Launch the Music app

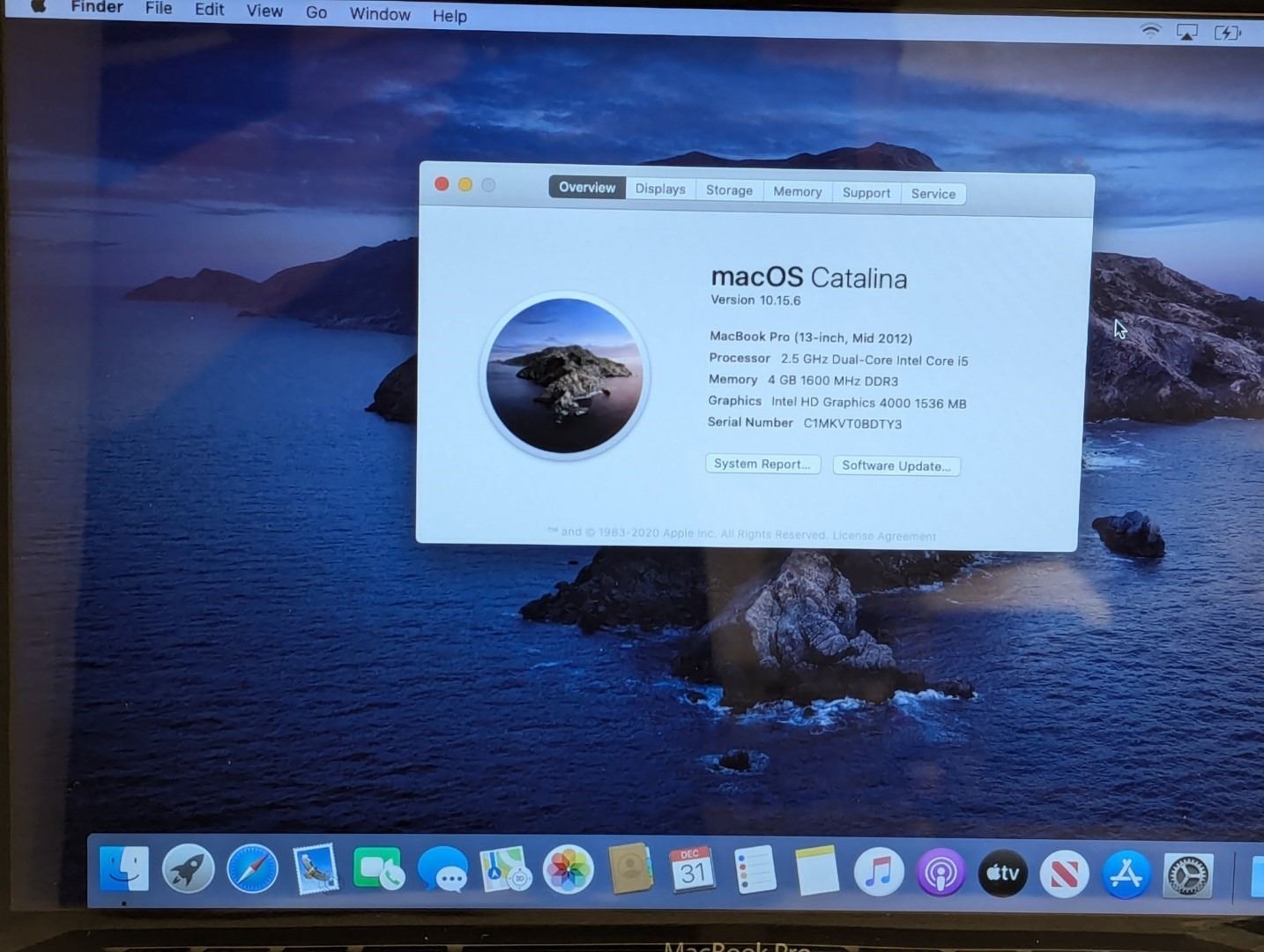tap(879, 873)
